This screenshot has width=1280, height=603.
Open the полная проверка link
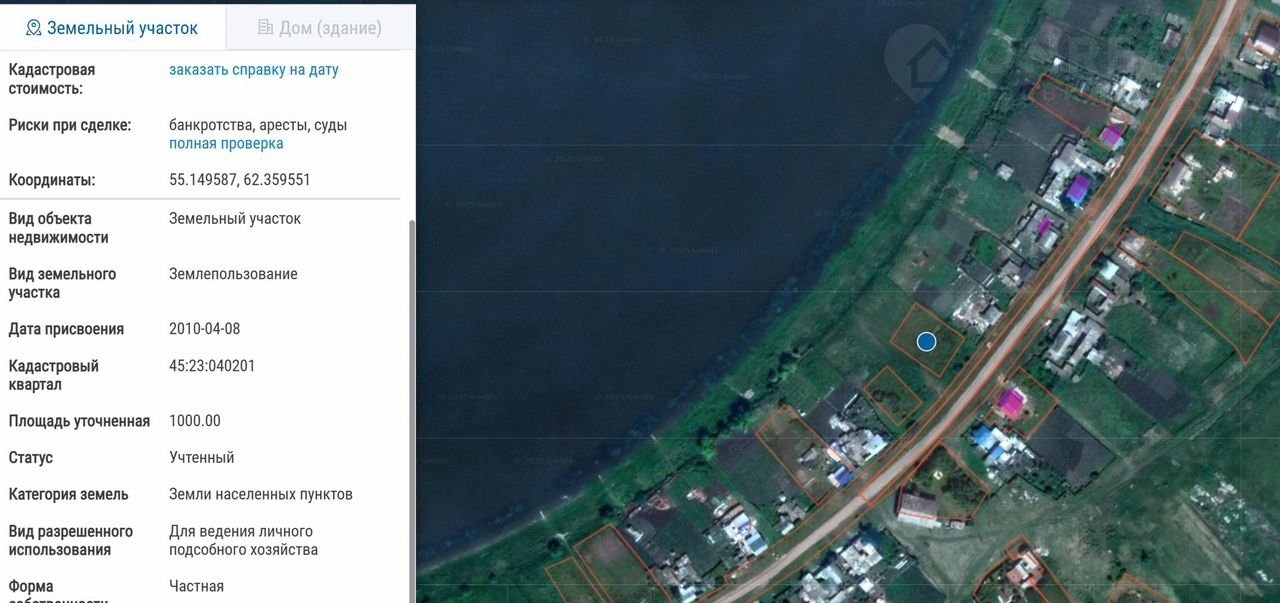pyautogui.click(x=226, y=144)
